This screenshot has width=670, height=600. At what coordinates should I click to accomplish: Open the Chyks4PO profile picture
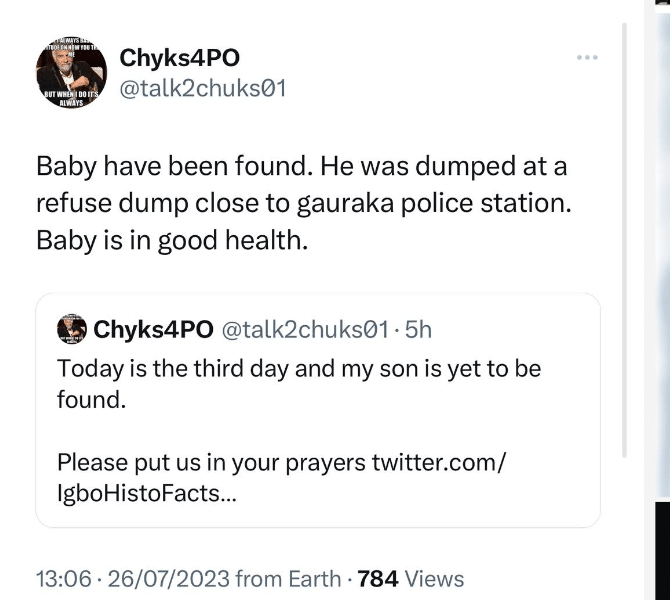(72, 73)
